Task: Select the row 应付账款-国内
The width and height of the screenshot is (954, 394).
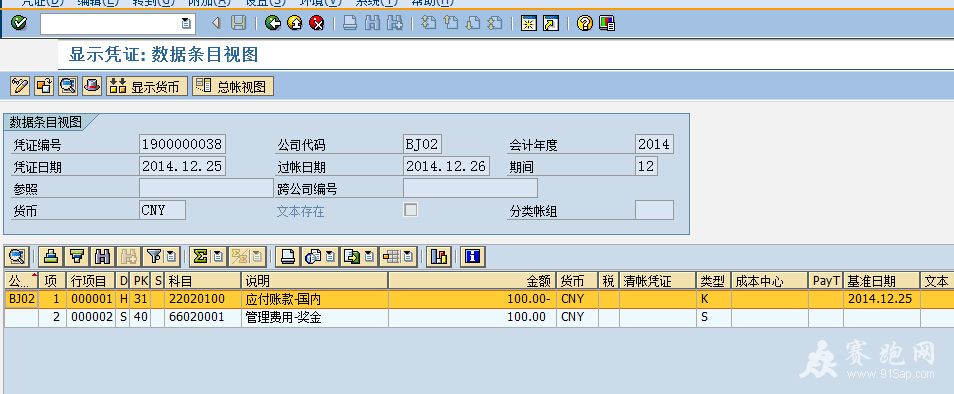Action: click(479, 299)
